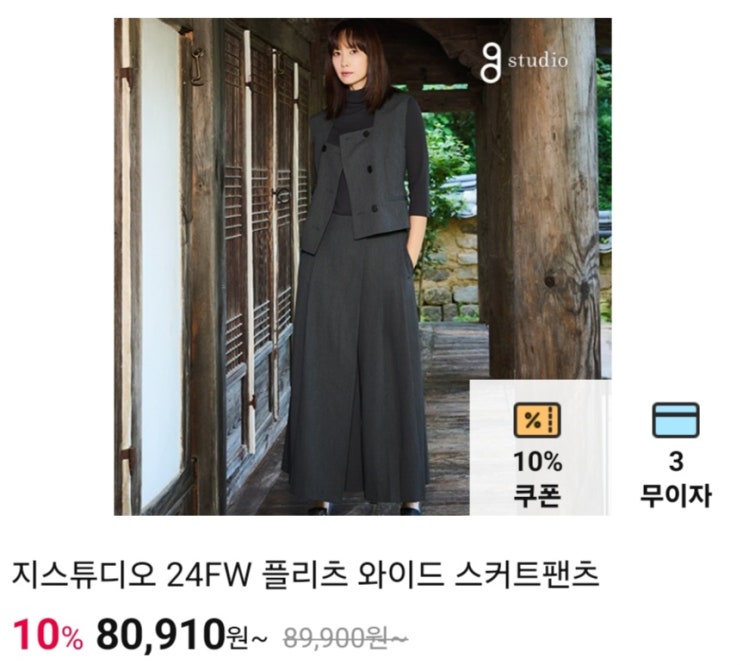Tap the yellow percent coupon icon
The image size is (743, 665).
click(537, 420)
